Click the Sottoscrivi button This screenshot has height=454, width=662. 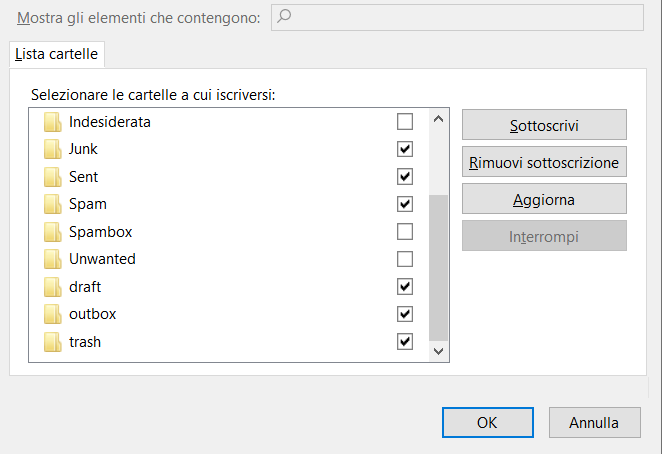pos(544,125)
